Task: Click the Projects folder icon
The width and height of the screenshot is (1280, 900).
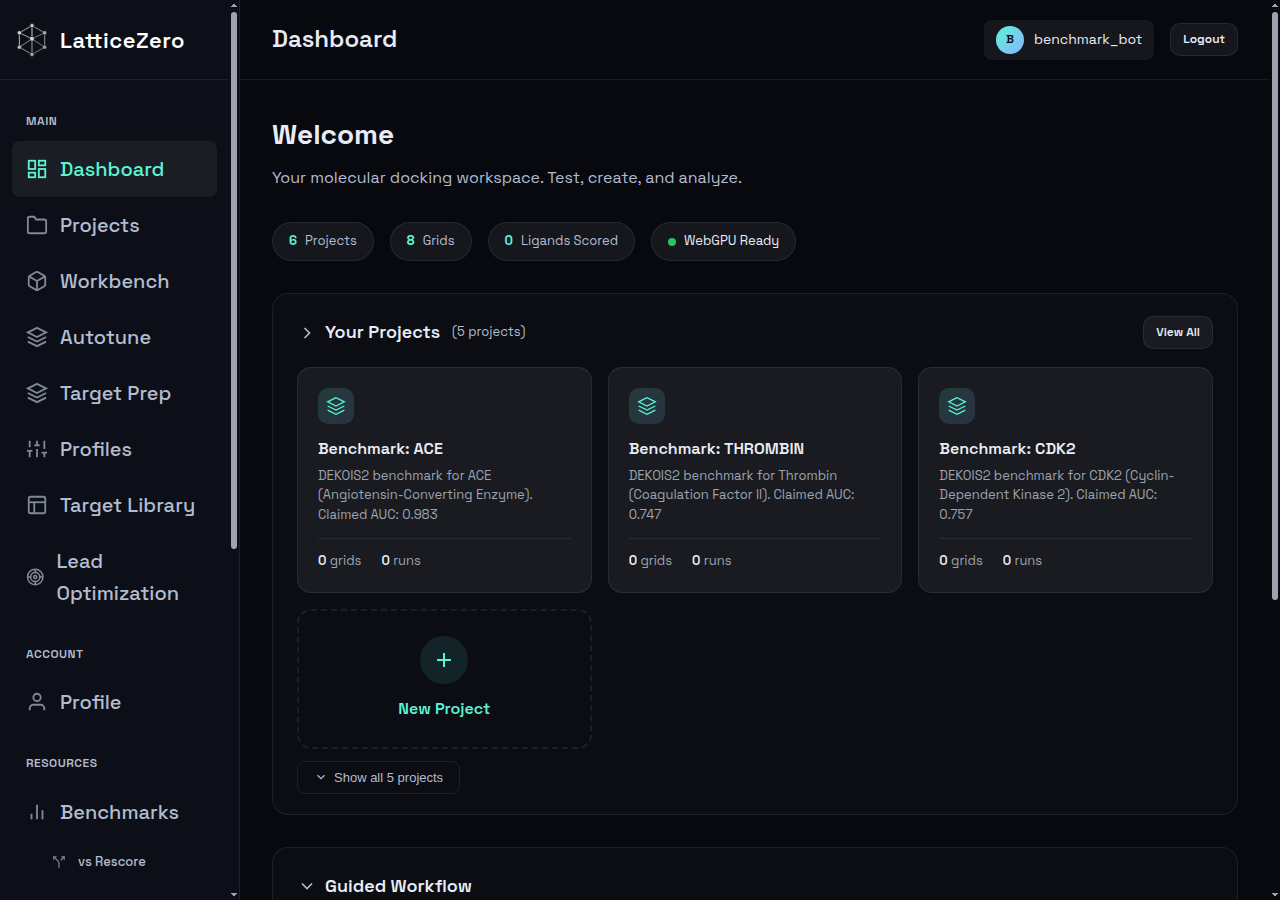Action: (37, 225)
